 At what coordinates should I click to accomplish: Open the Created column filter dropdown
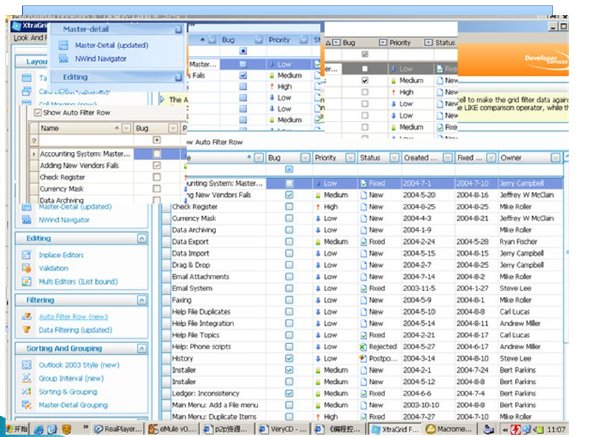coord(447,158)
